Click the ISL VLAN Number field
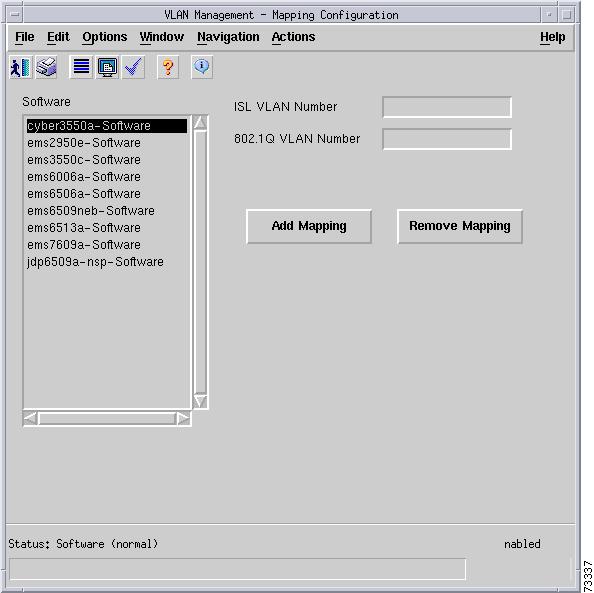594x593 pixels. point(447,107)
